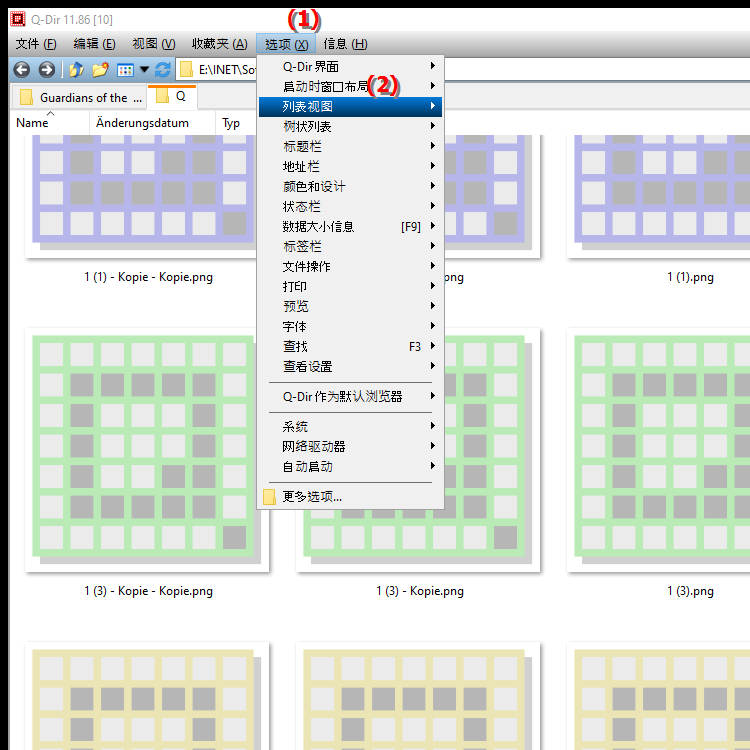Screen dimensions: 750x750
Task: Switch to the Guardians of the ... tab
Action: click(79, 98)
